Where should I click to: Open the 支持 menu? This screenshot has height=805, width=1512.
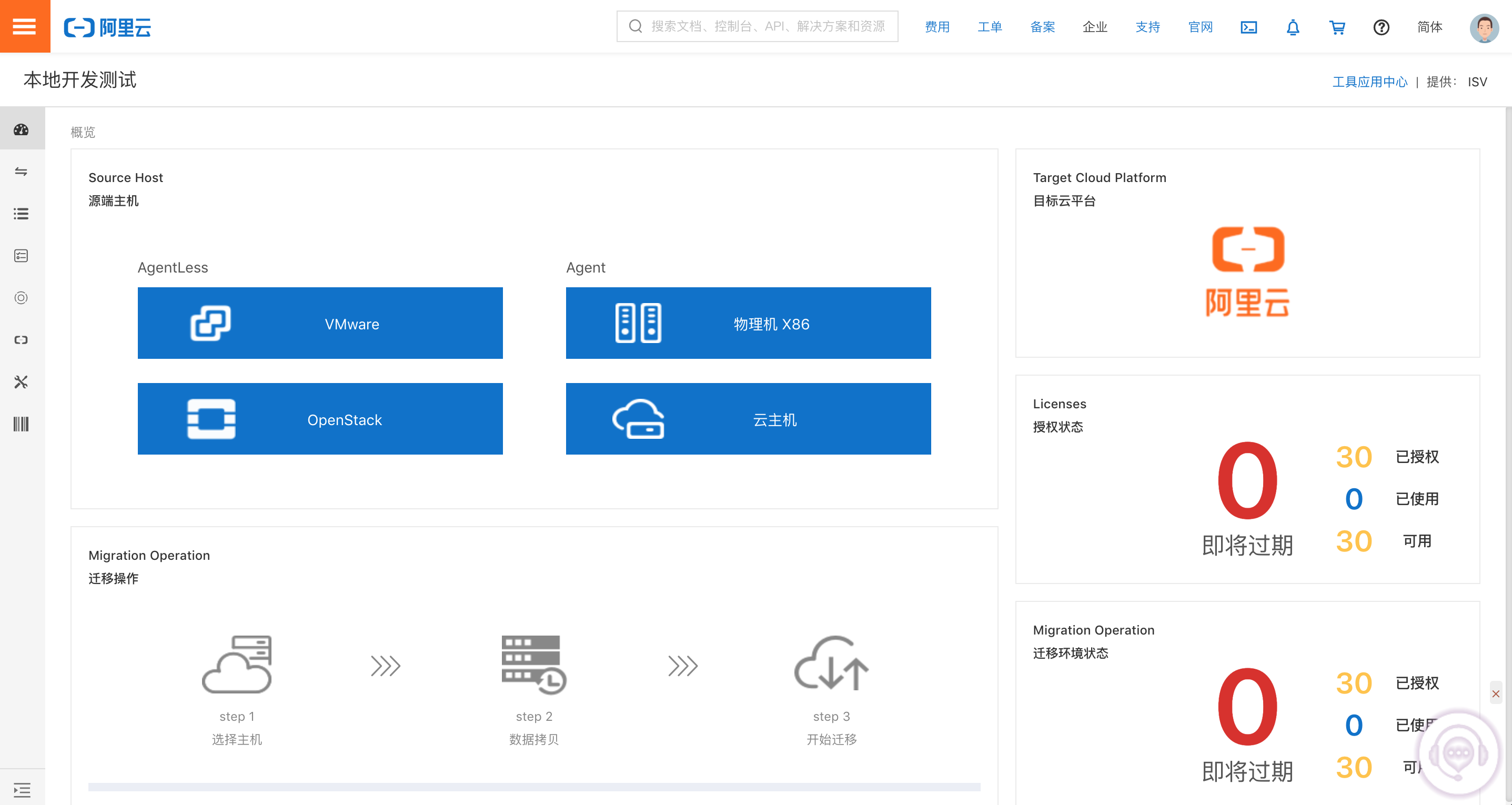(1147, 27)
